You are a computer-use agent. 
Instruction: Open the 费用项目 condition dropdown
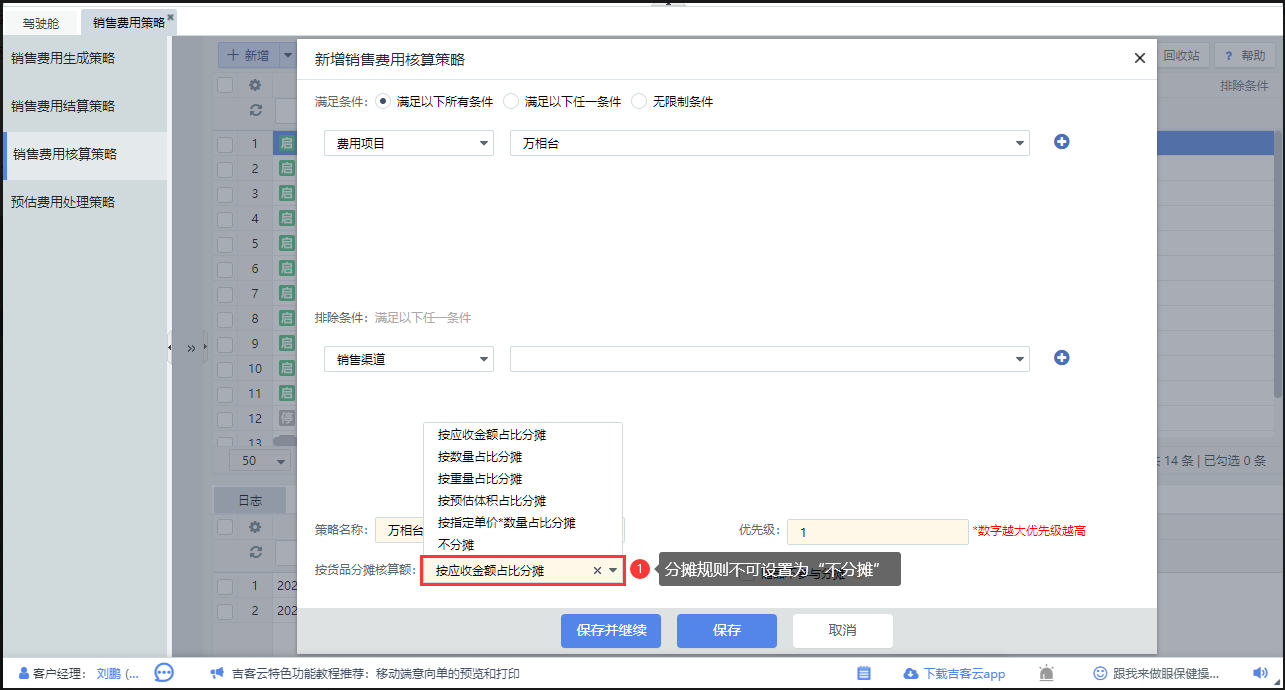tap(408, 143)
